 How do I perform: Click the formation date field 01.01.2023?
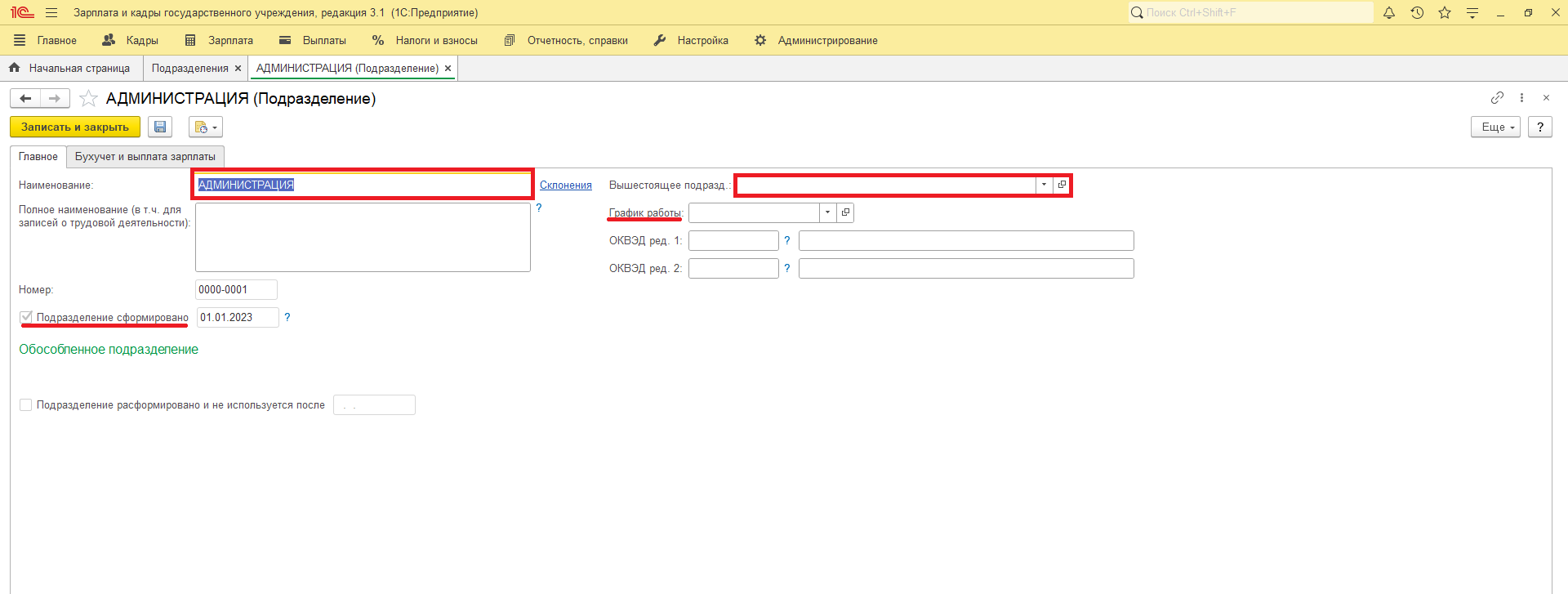point(238,317)
